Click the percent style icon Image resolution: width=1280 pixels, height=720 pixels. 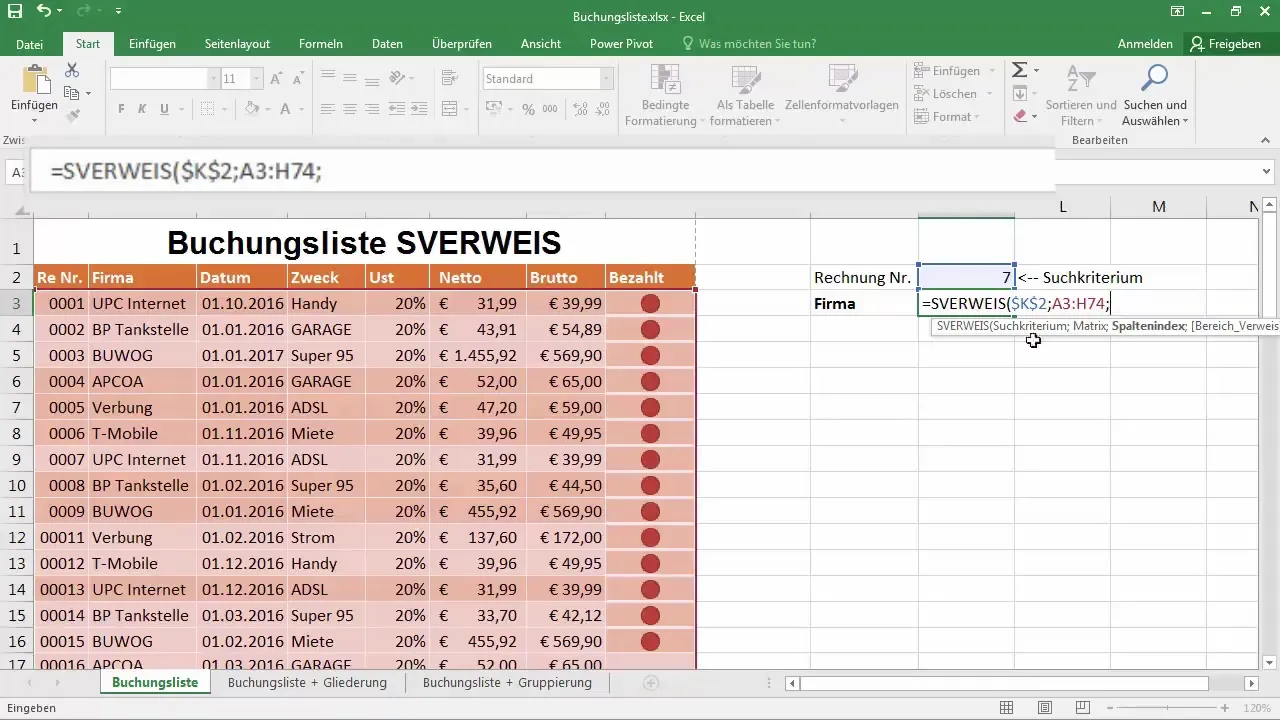pos(528,109)
